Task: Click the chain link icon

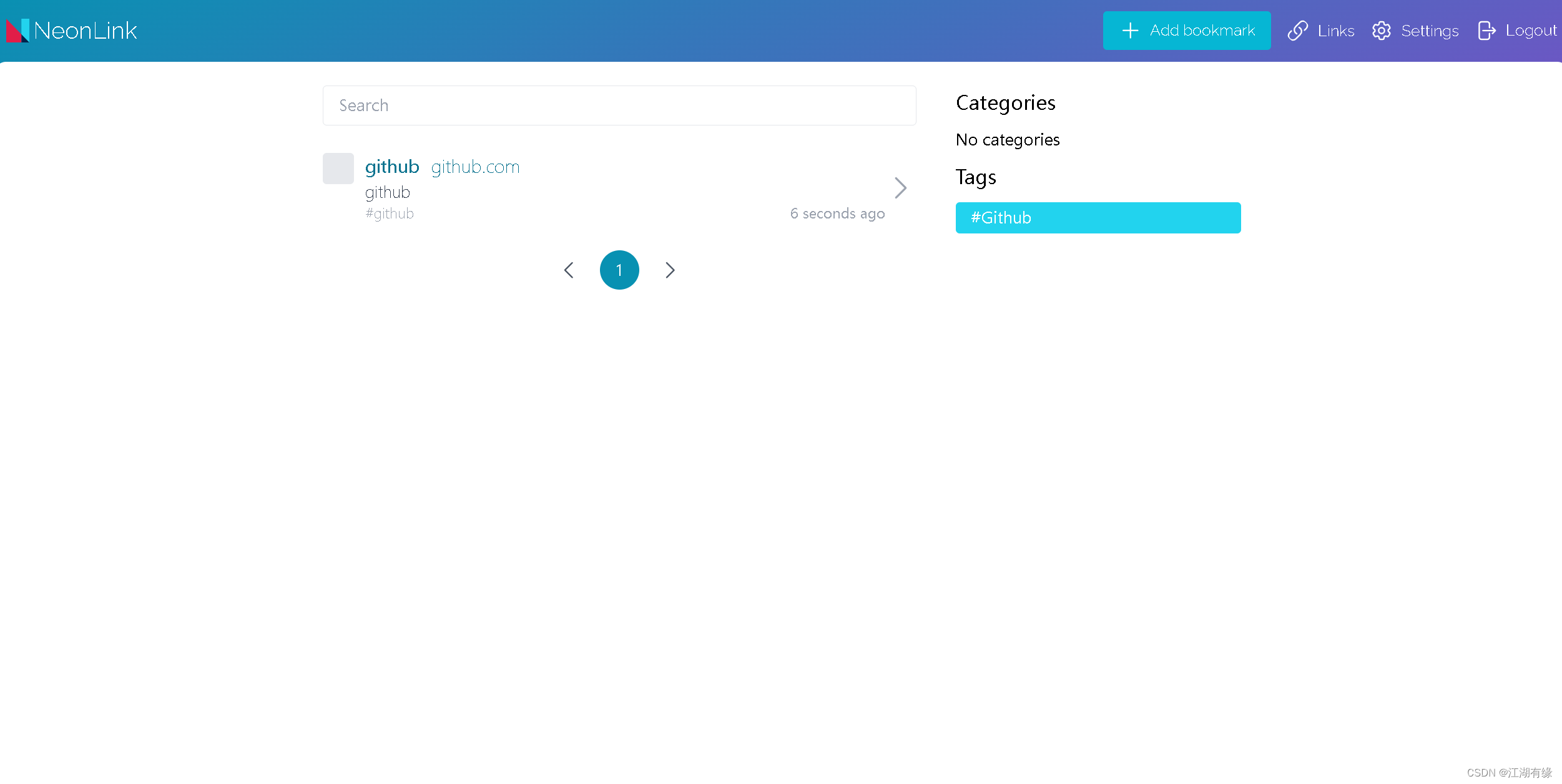Action: point(1297,31)
